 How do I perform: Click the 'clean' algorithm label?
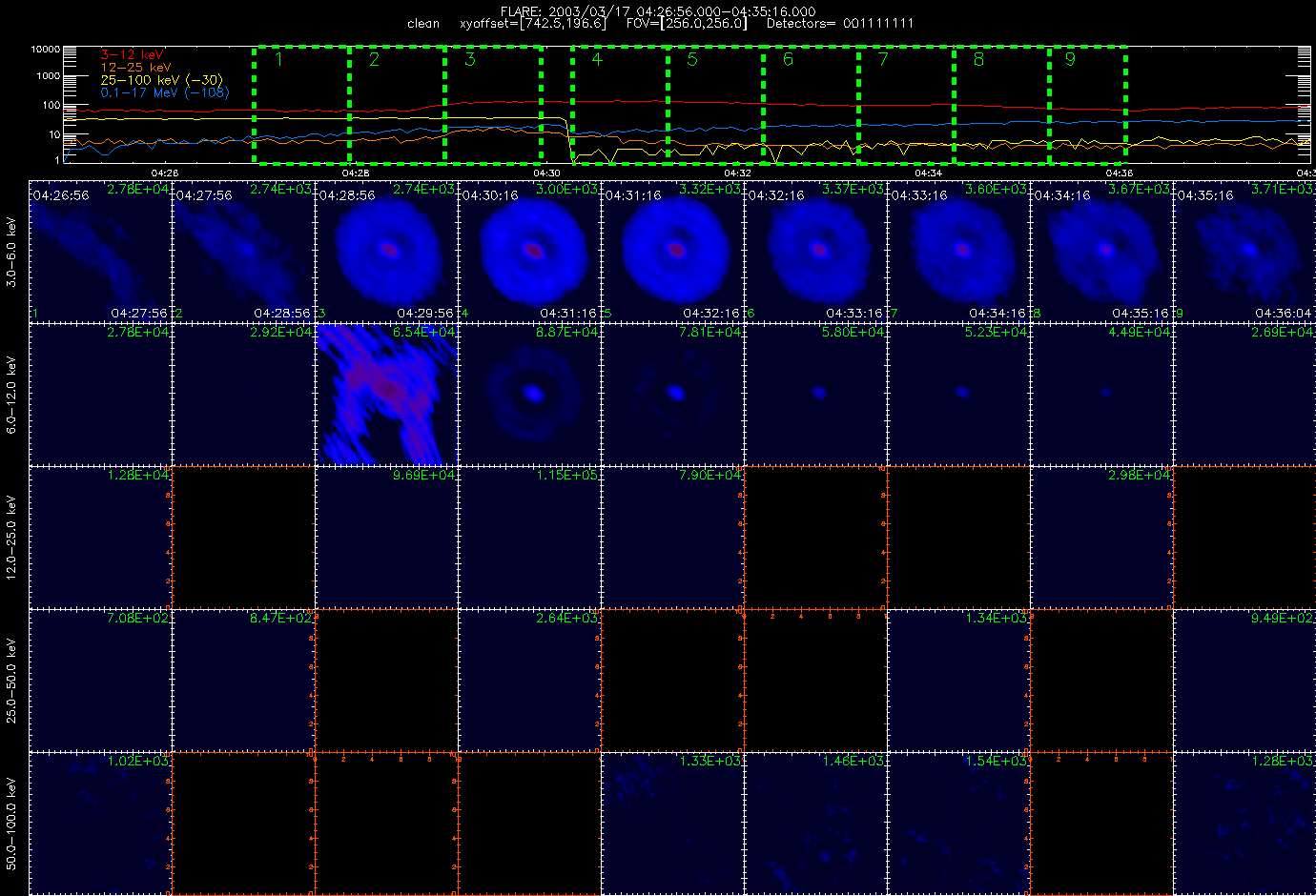click(422, 24)
